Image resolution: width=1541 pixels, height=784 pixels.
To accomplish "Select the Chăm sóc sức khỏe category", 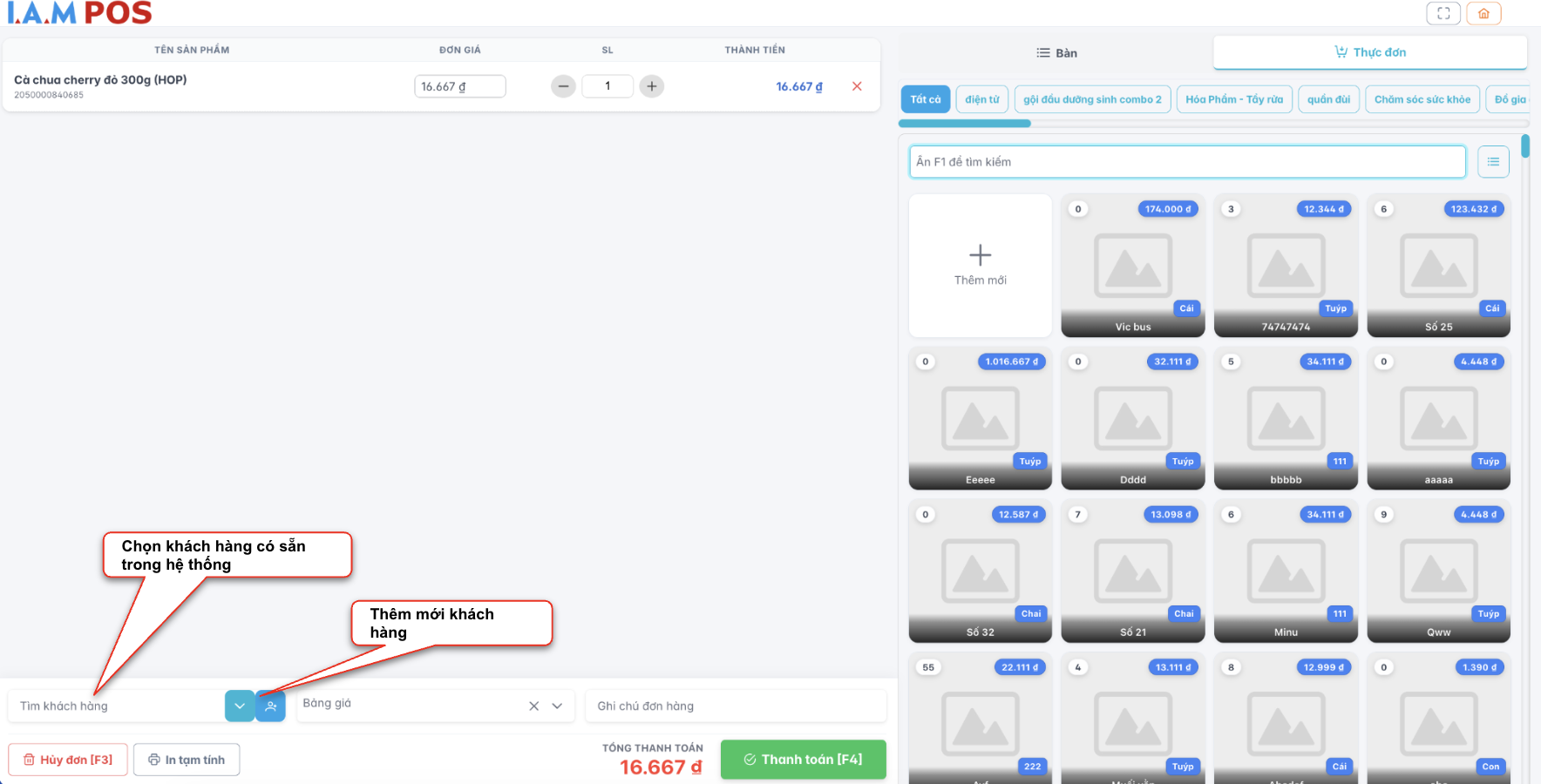I will [x=1422, y=99].
